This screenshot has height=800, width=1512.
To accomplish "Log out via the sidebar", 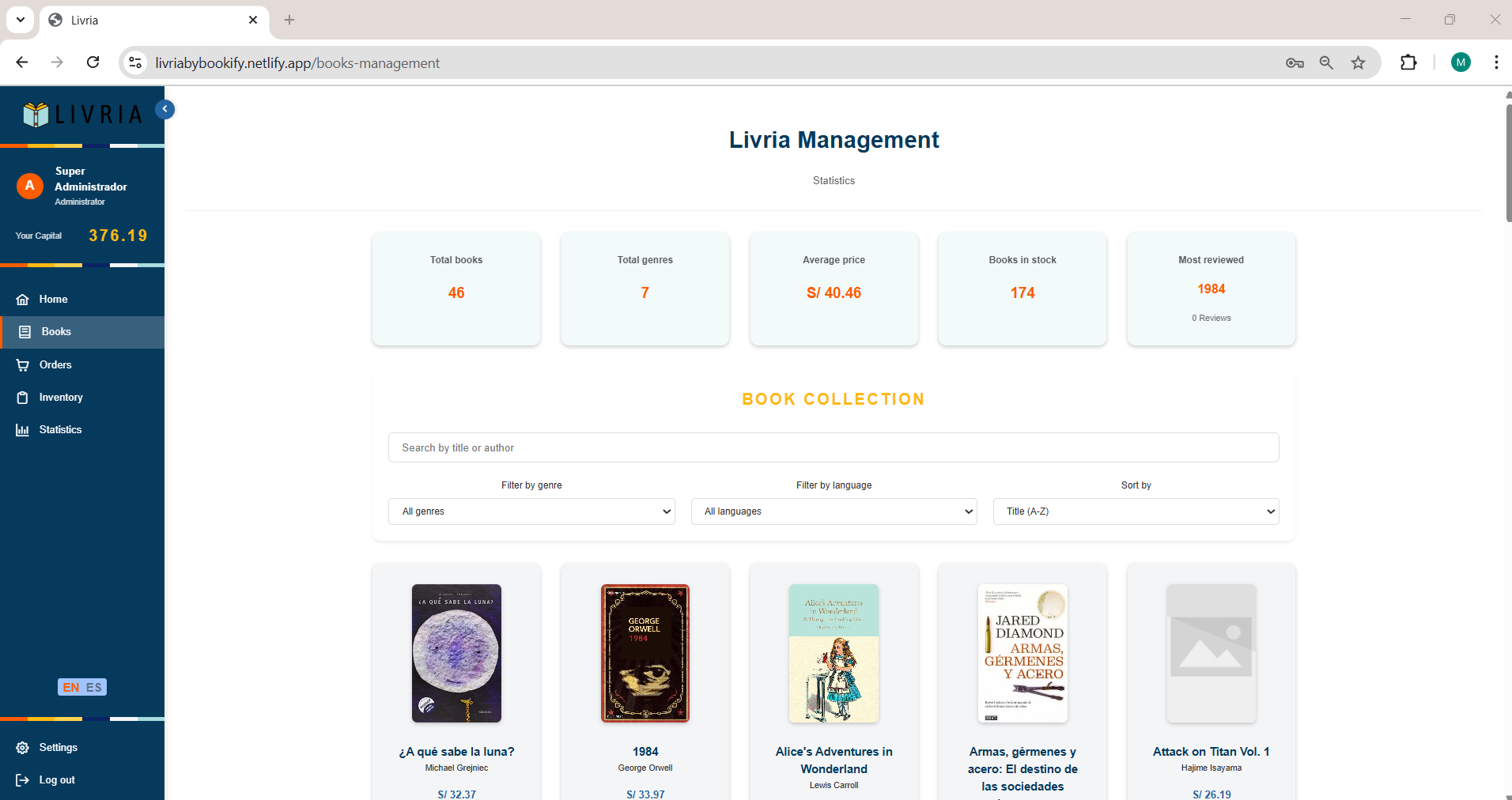I will pos(82,779).
